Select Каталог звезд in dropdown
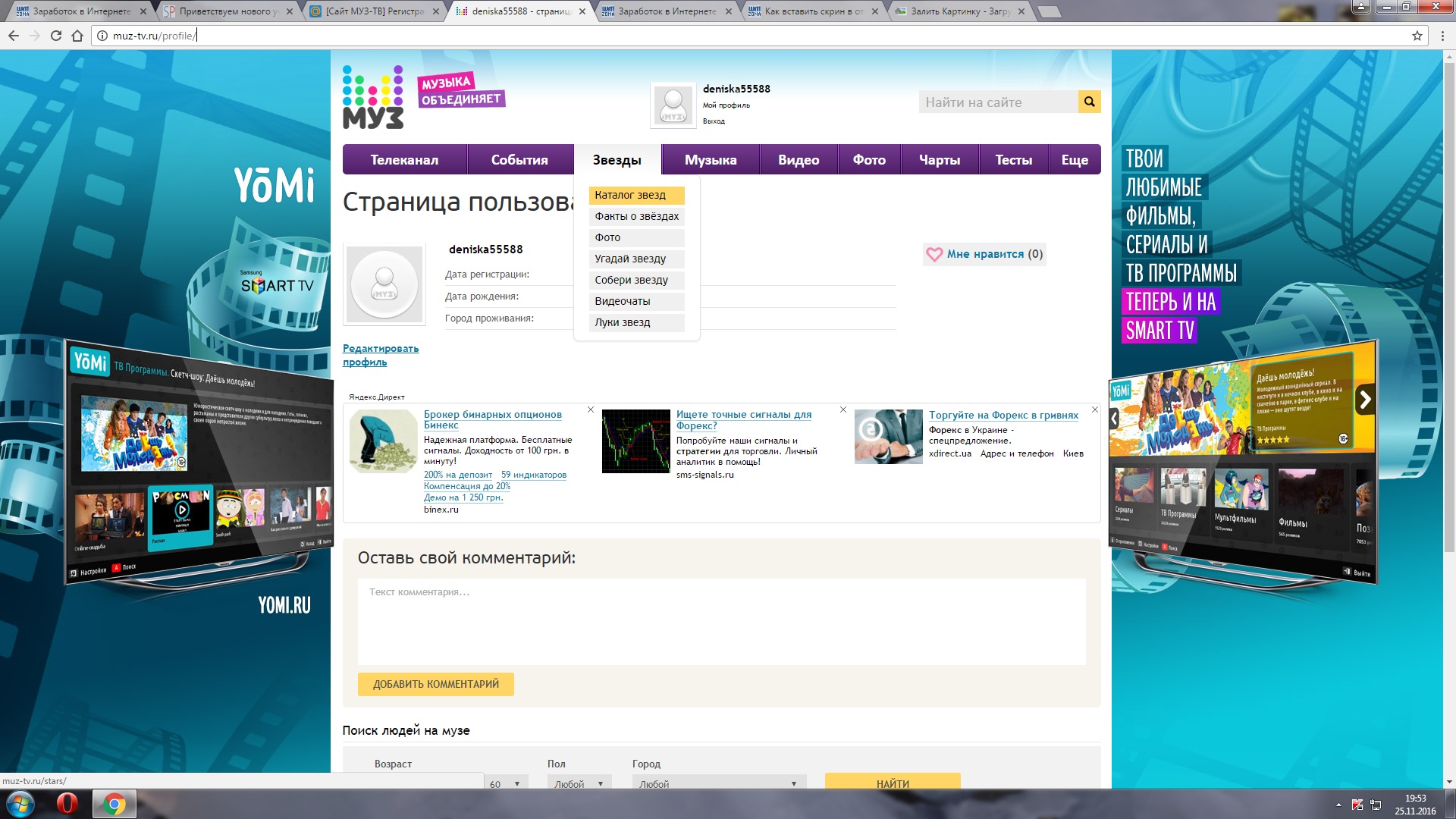Screen dimensions: 1456x819 636,195
